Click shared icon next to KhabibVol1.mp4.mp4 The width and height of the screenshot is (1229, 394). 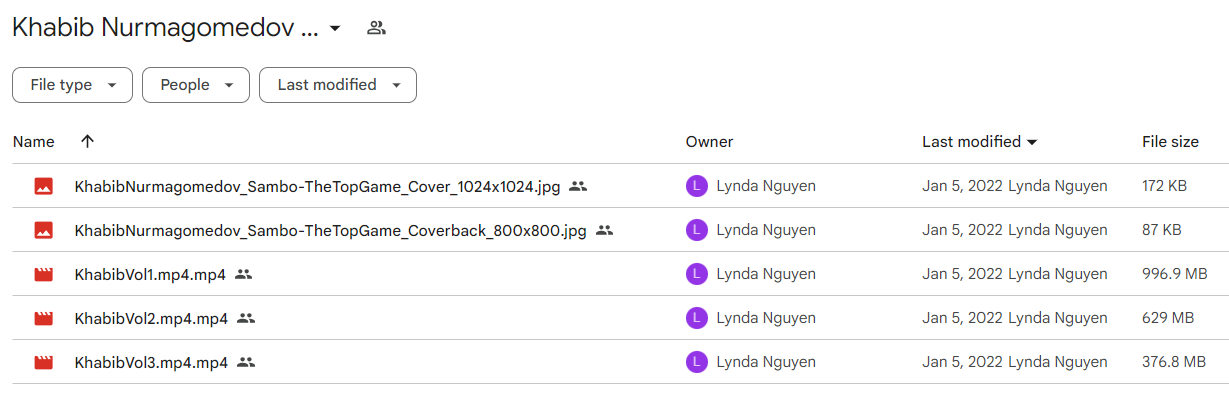click(x=244, y=274)
